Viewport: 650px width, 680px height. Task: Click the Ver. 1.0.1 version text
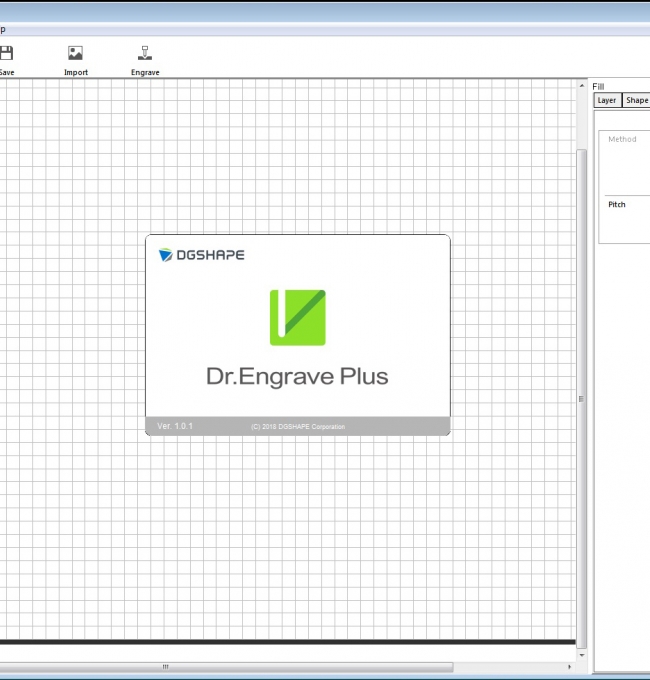click(x=175, y=426)
